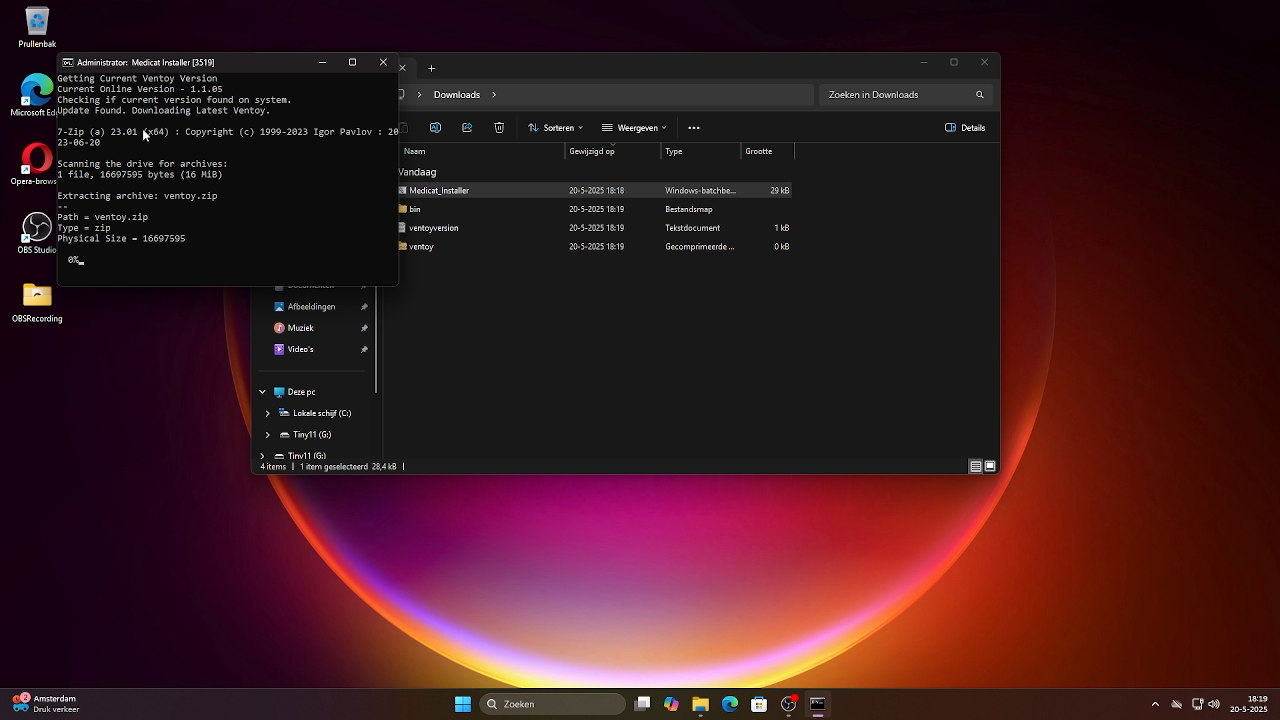Show hidden system tray icons
The height and width of the screenshot is (720, 1280).
pyautogui.click(x=1155, y=704)
